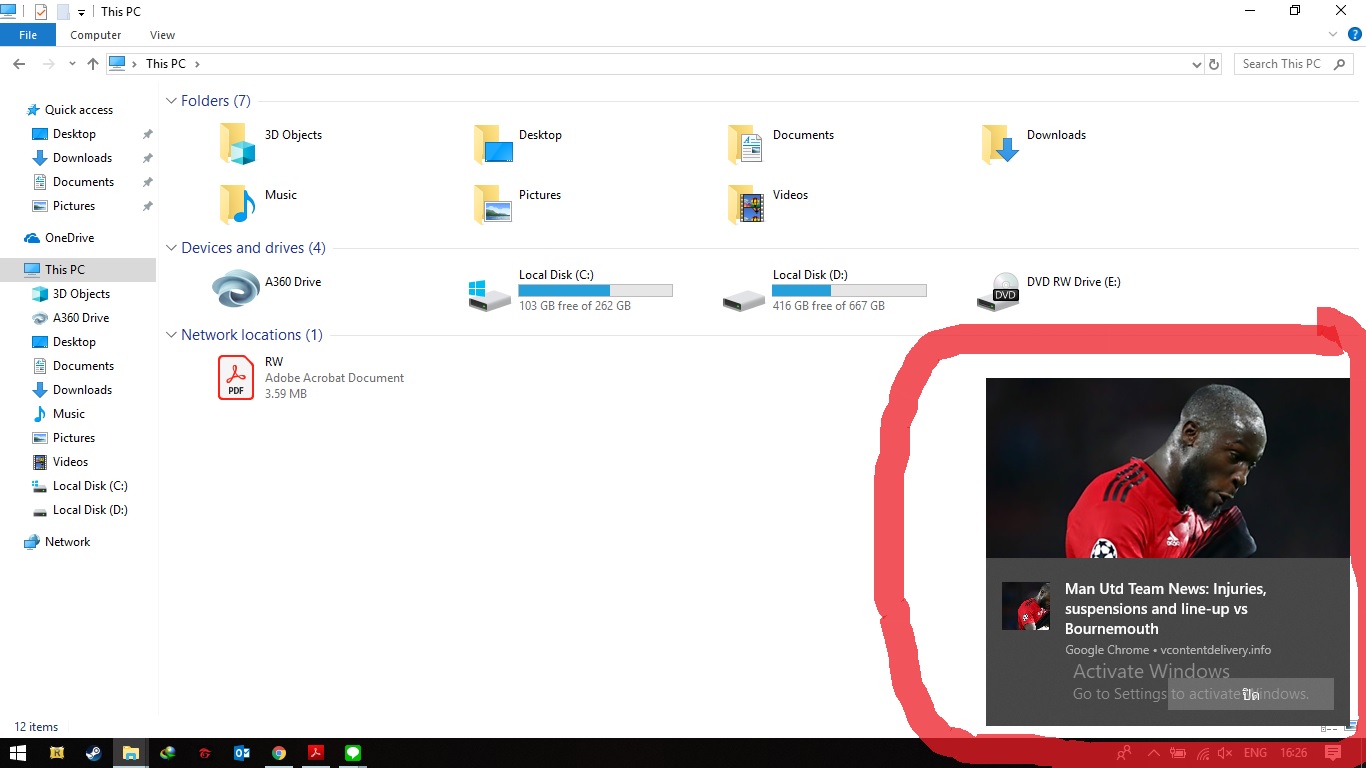Open the Desktop folder in the Folders group
The width and height of the screenshot is (1366, 768).
[493, 144]
